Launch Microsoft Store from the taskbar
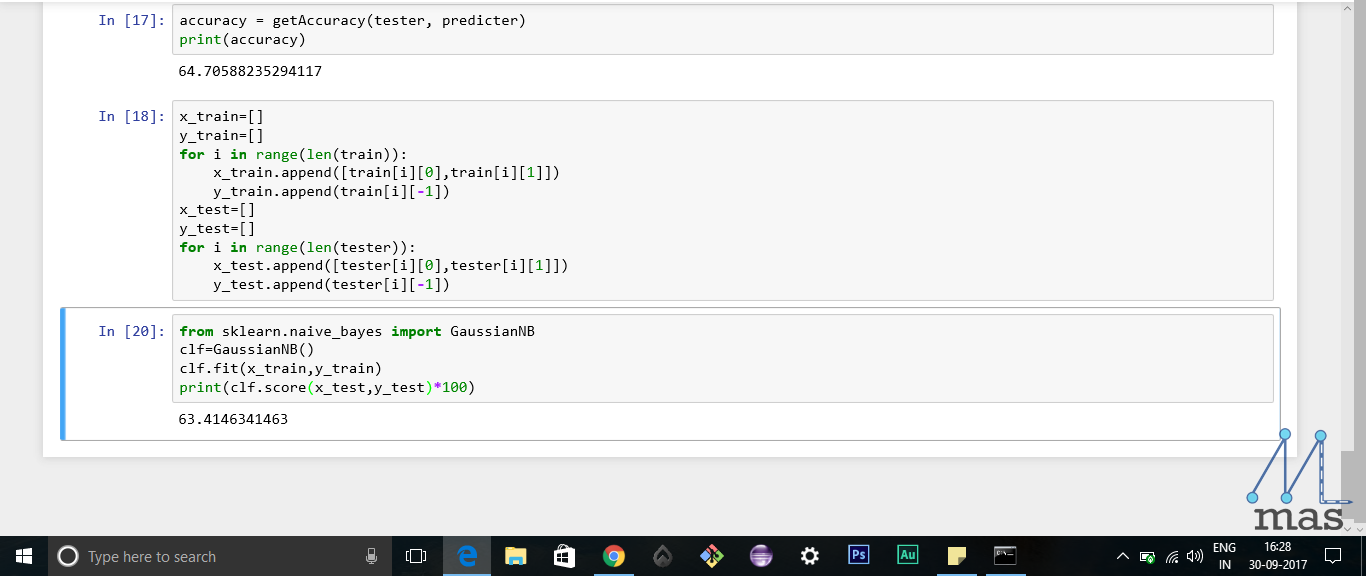The width and height of the screenshot is (1366, 576). point(565,556)
